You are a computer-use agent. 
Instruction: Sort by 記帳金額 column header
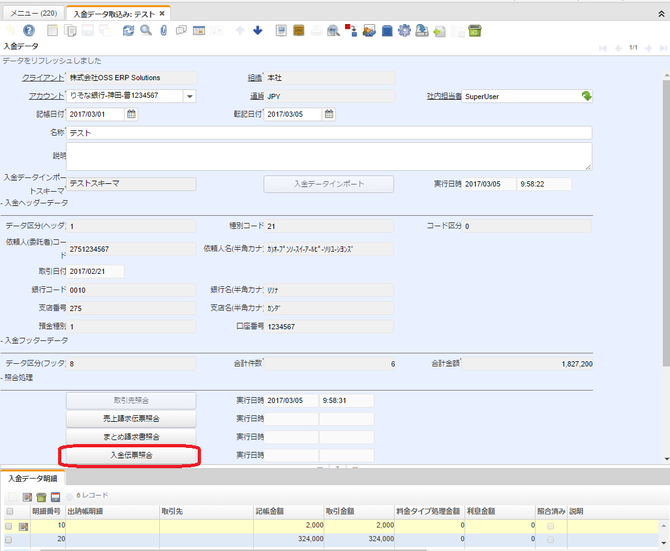click(x=288, y=511)
